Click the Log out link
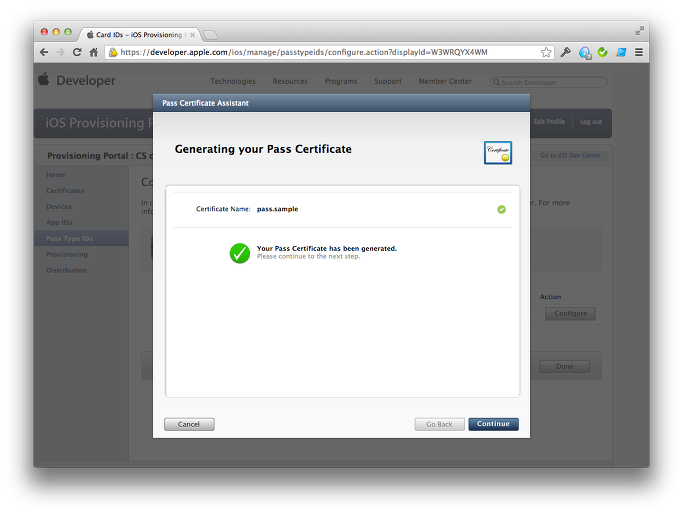 pyautogui.click(x=591, y=122)
